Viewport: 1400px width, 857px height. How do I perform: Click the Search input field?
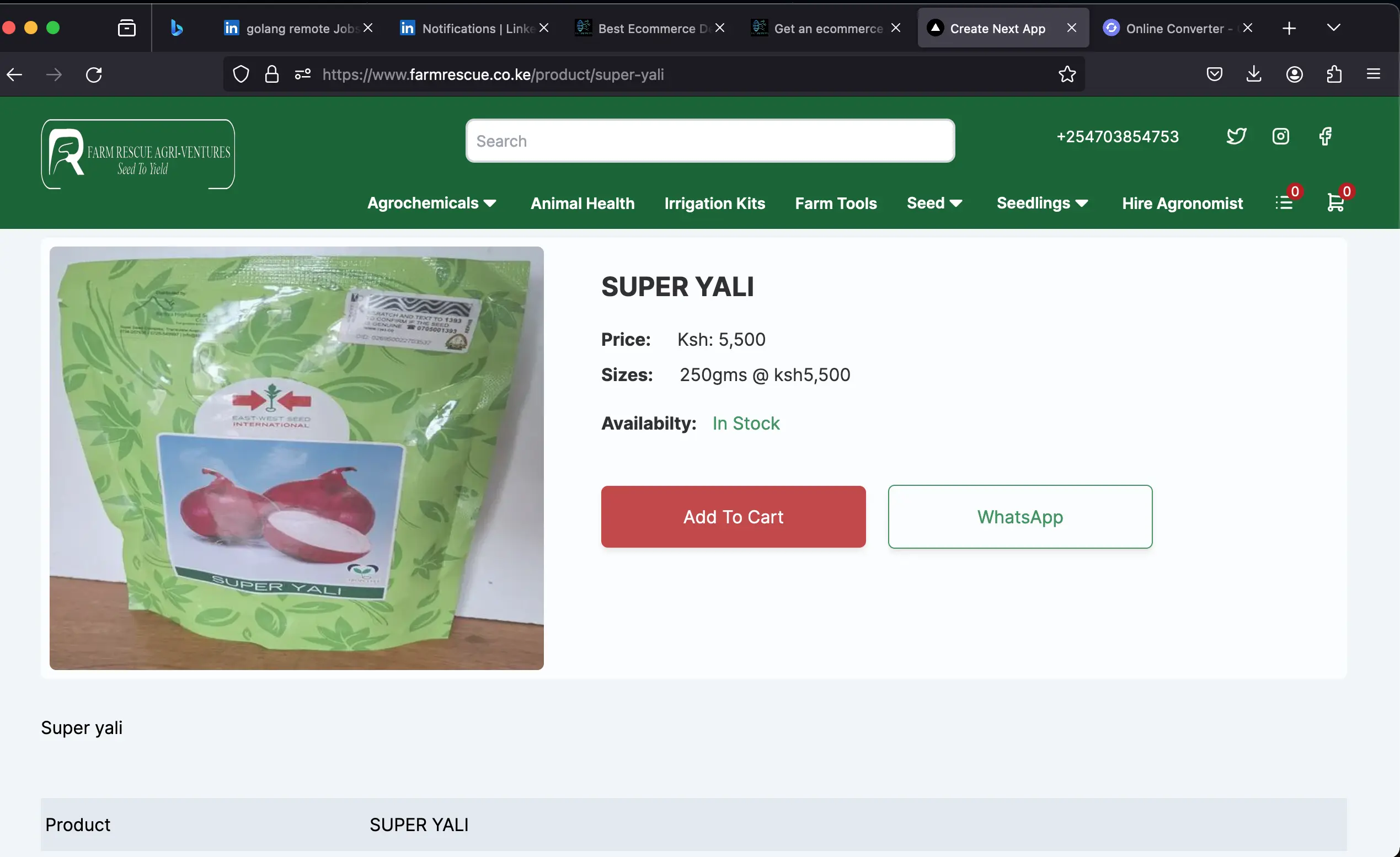tap(710, 140)
